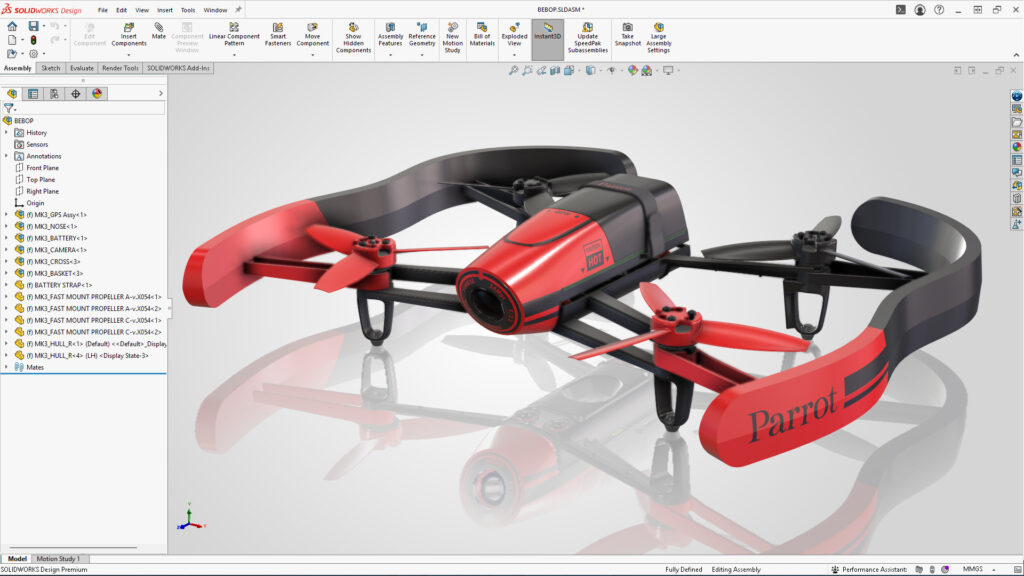
Task: Click the Rebuild traffic light icon
Action: 33,40
